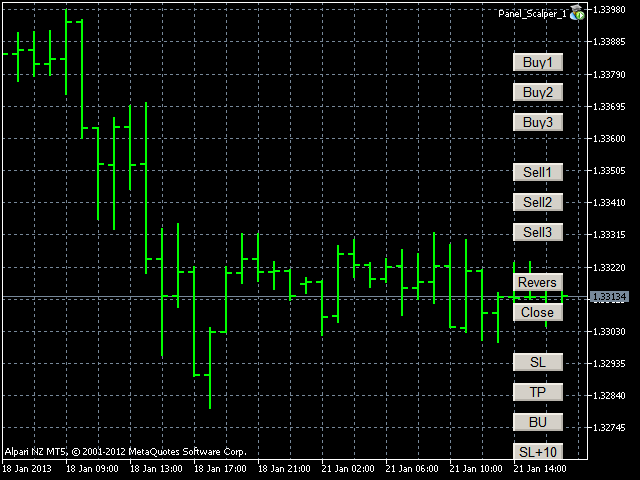Click price scale value 1.33695
Viewport: 640px width, 480px height.
click(609, 107)
